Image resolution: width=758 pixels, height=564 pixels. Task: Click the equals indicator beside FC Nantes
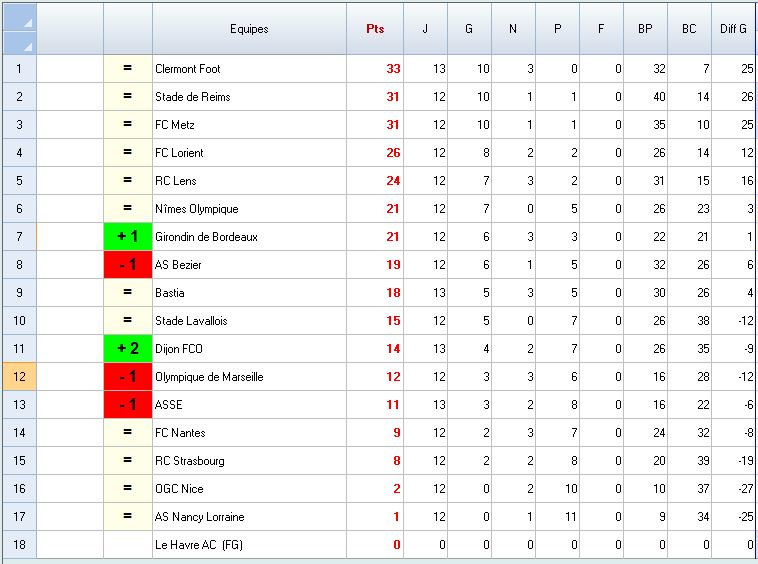coord(128,433)
